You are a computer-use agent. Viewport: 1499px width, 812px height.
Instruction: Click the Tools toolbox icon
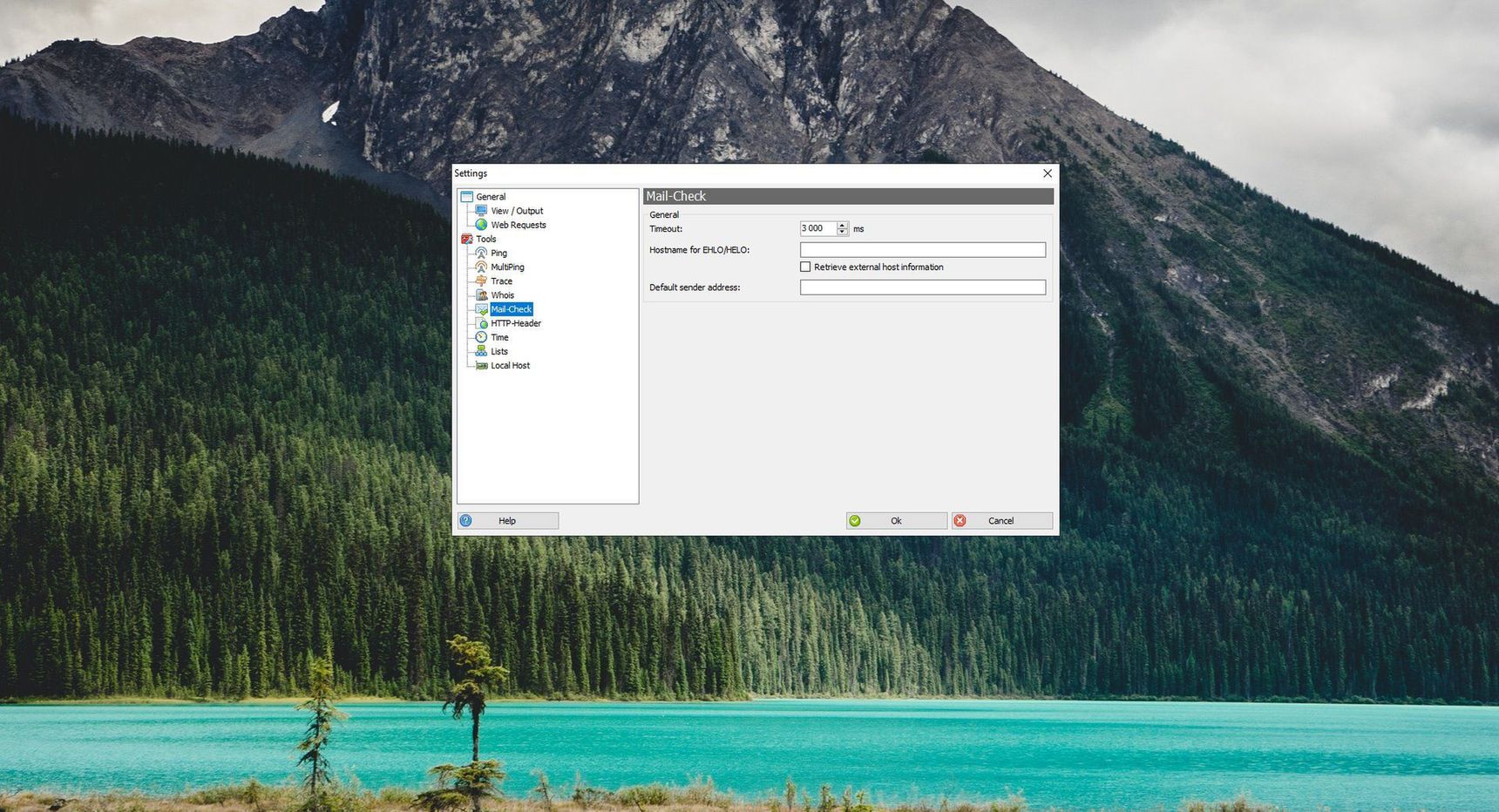click(x=467, y=239)
